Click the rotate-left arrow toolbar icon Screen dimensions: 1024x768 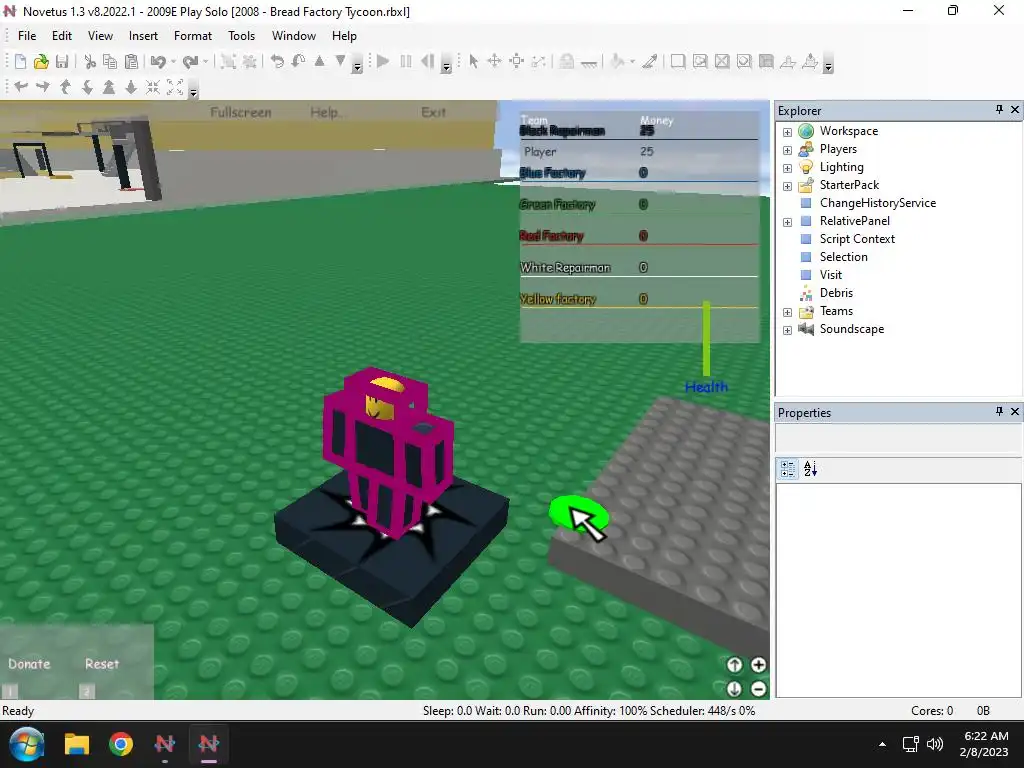click(278, 61)
